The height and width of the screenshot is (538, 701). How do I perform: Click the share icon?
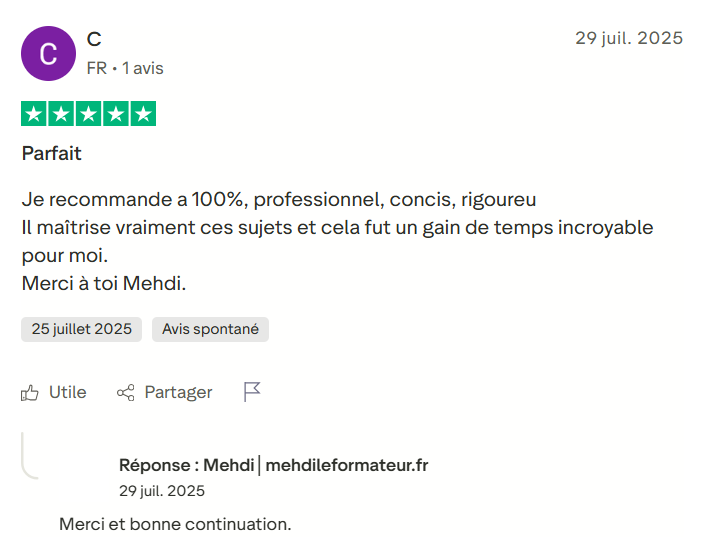pos(126,393)
